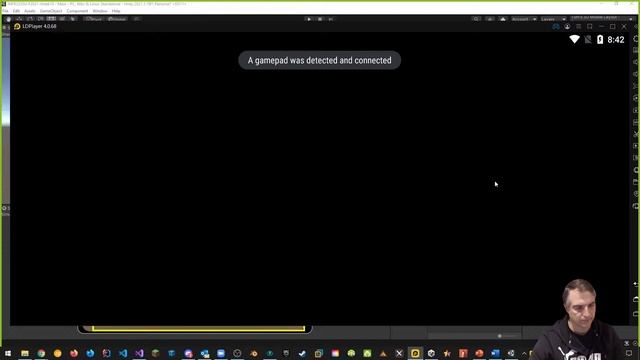Click Unity's icon size slider handle
The height and width of the screenshot is (360, 640).
coord(500,336)
